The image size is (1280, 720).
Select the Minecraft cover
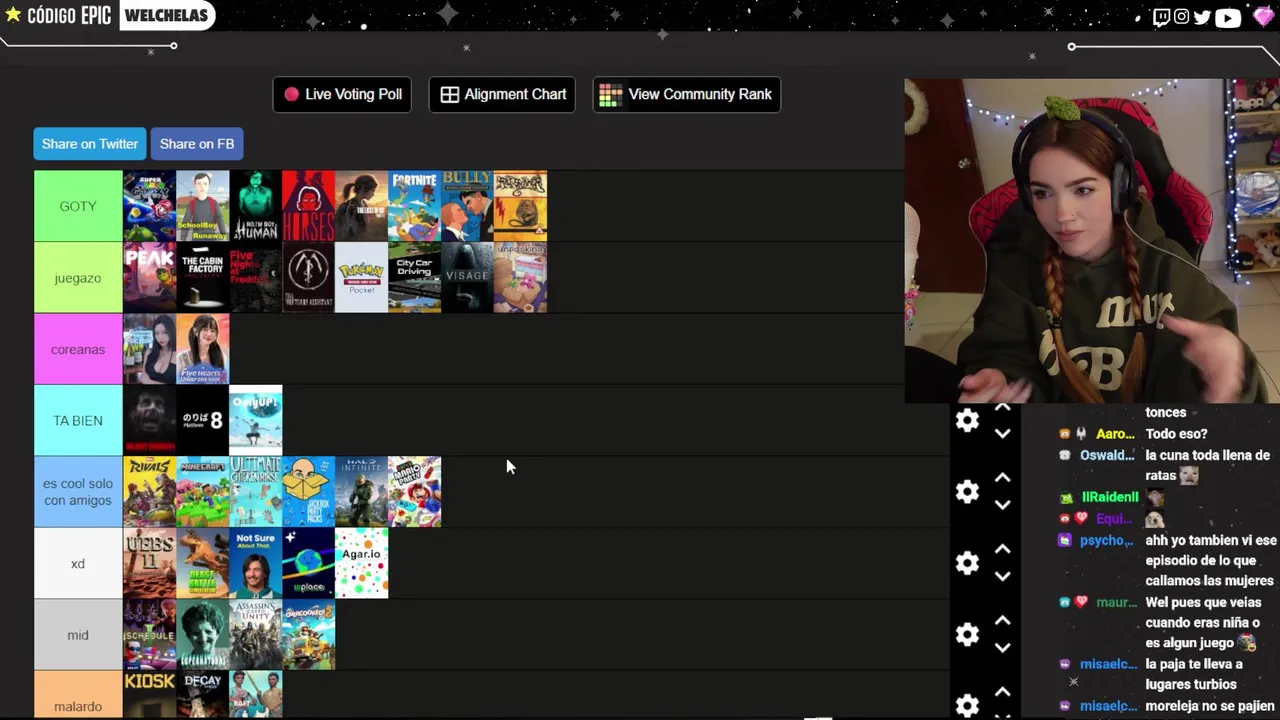pos(202,492)
